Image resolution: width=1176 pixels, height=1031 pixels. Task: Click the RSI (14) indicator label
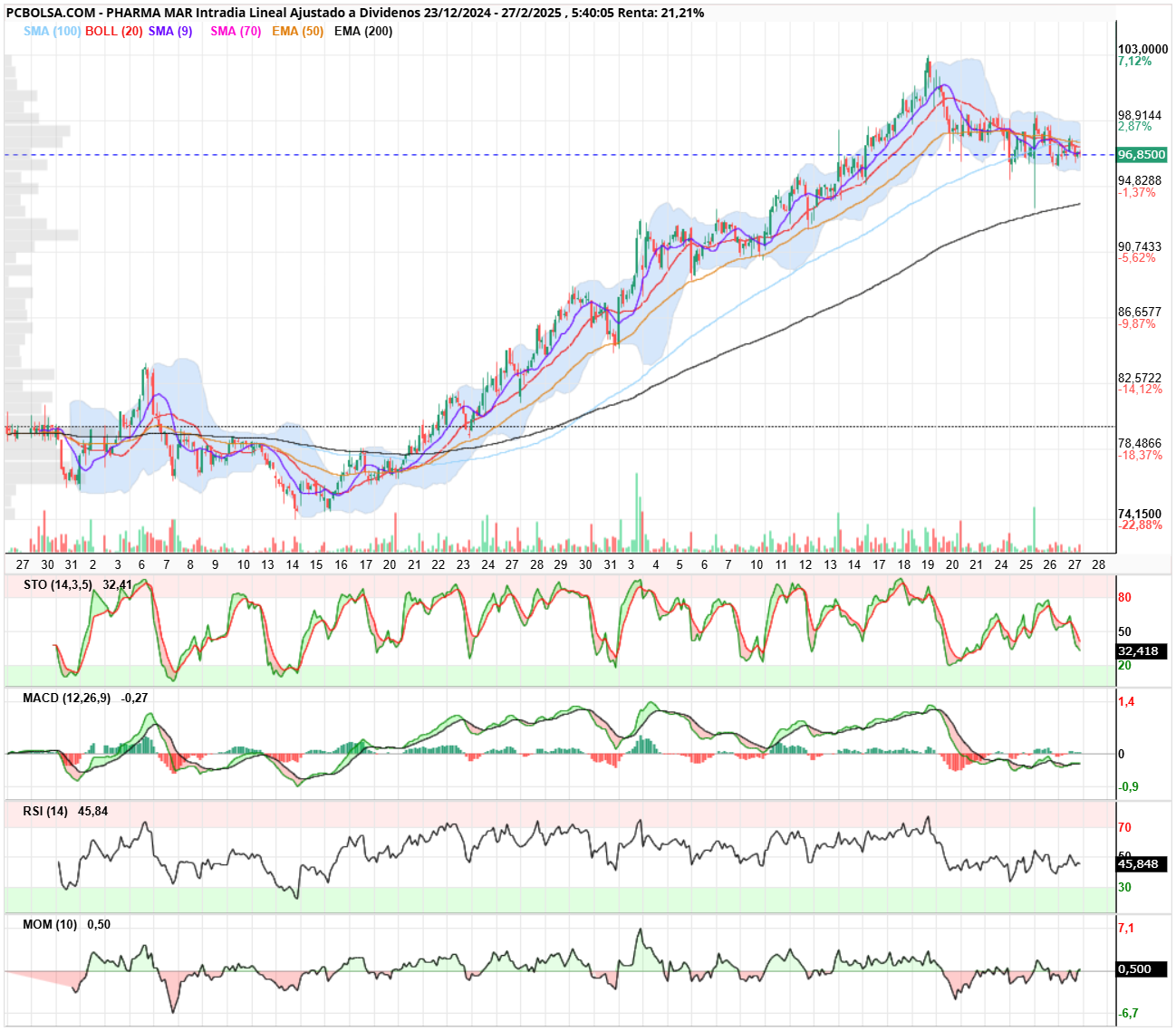point(46,811)
